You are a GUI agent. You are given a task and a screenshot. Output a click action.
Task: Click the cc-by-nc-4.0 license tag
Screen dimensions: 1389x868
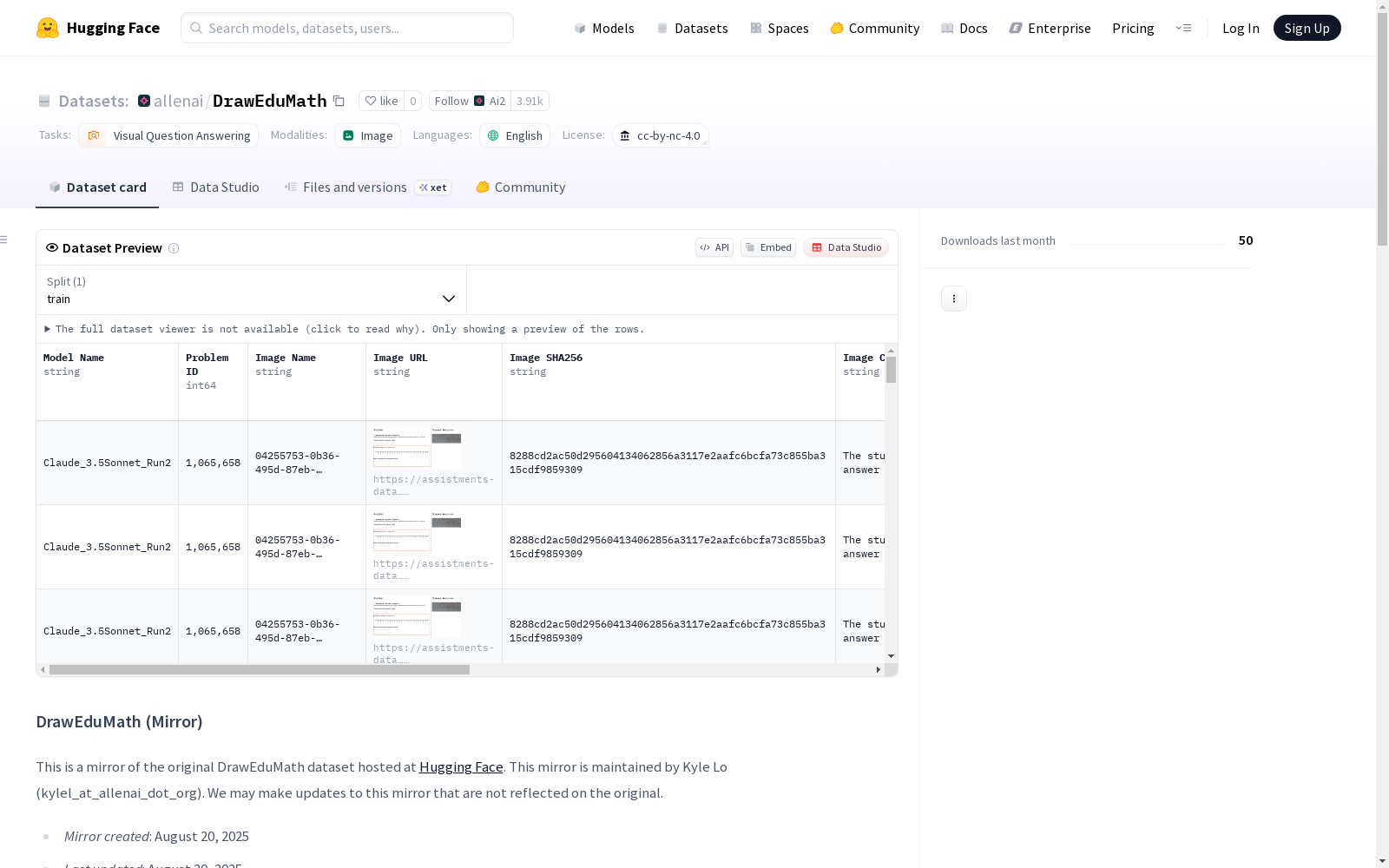tap(661, 135)
